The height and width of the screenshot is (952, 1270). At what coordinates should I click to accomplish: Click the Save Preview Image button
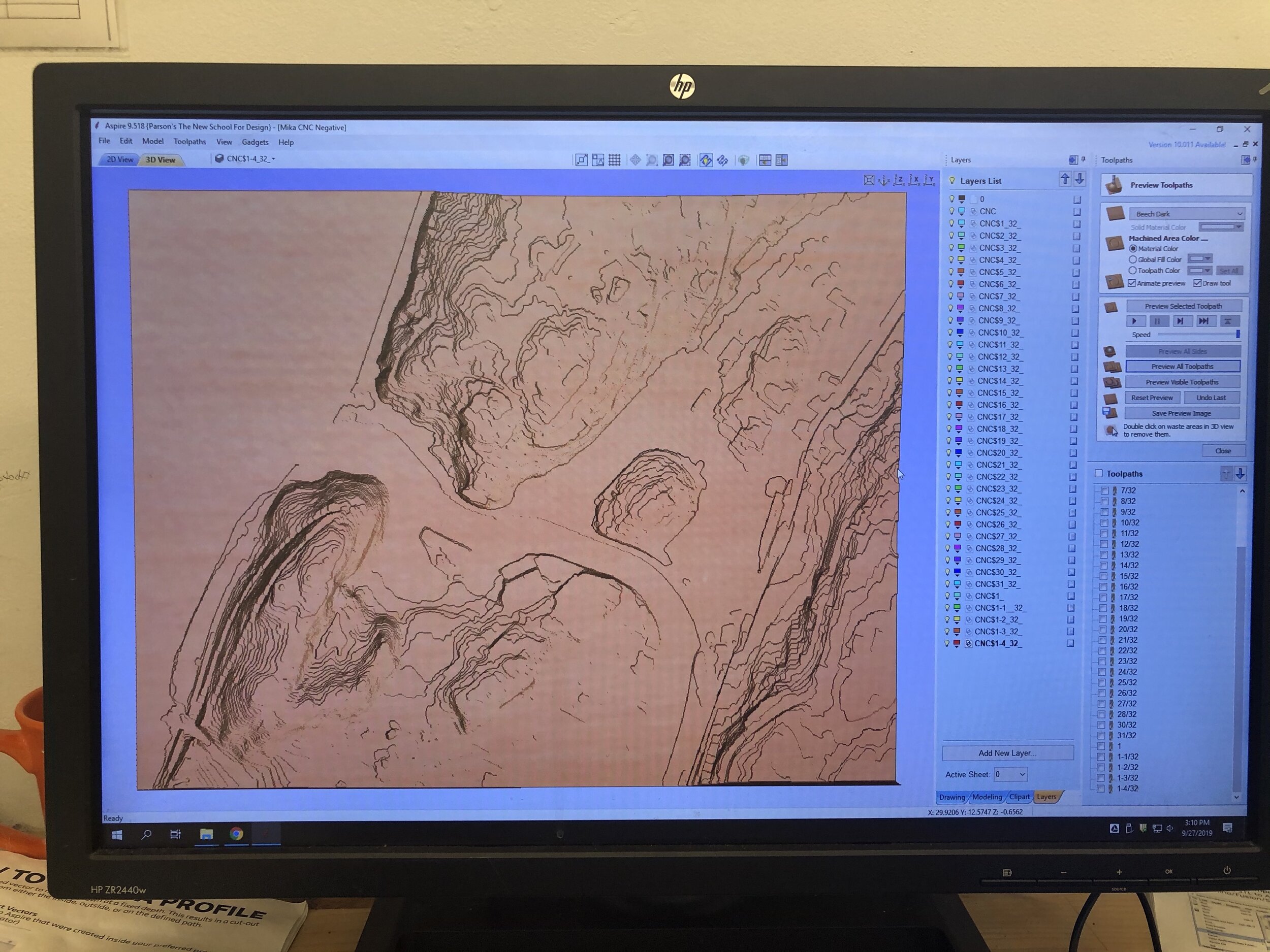coord(1181,413)
